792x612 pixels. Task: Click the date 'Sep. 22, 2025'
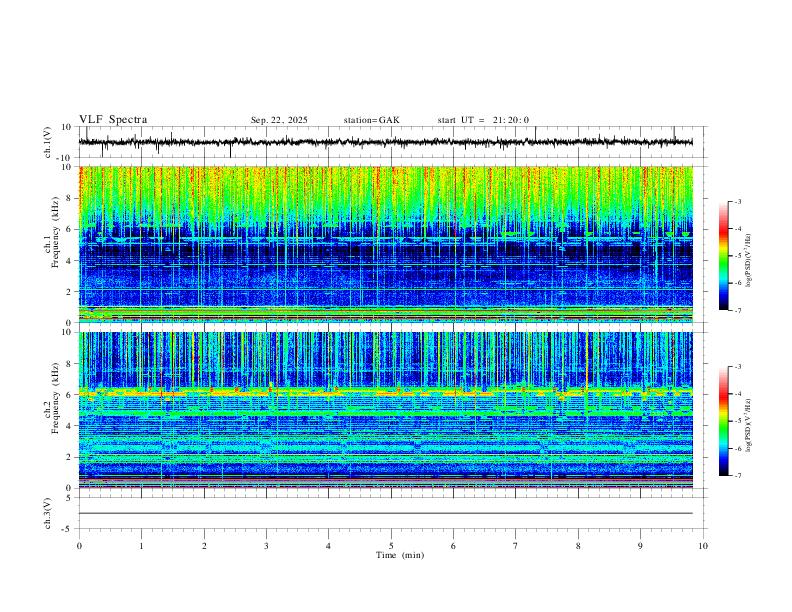click(x=279, y=120)
